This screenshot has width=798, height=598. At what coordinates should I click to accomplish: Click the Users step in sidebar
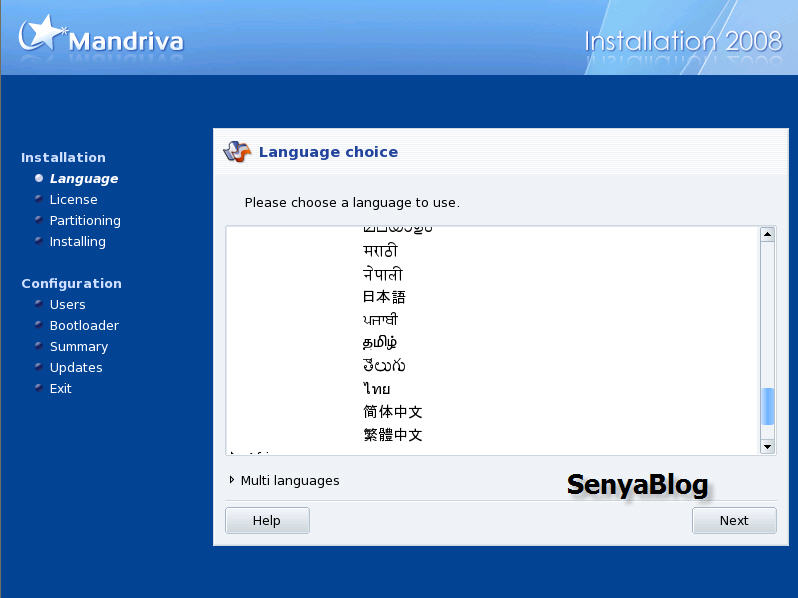[x=67, y=305]
